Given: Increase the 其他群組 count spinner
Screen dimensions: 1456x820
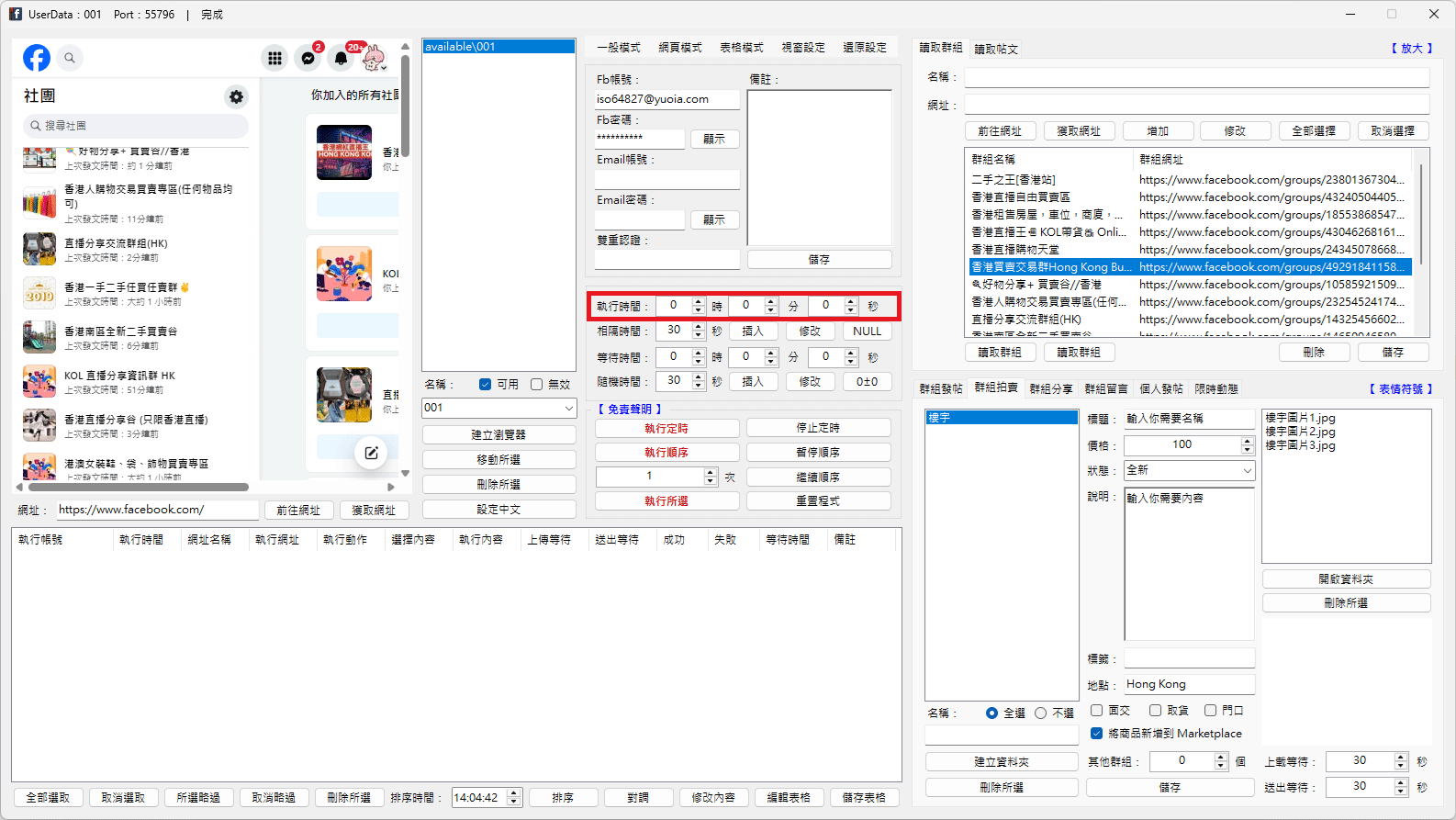Looking at the screenshot, I should point(1221,757).
